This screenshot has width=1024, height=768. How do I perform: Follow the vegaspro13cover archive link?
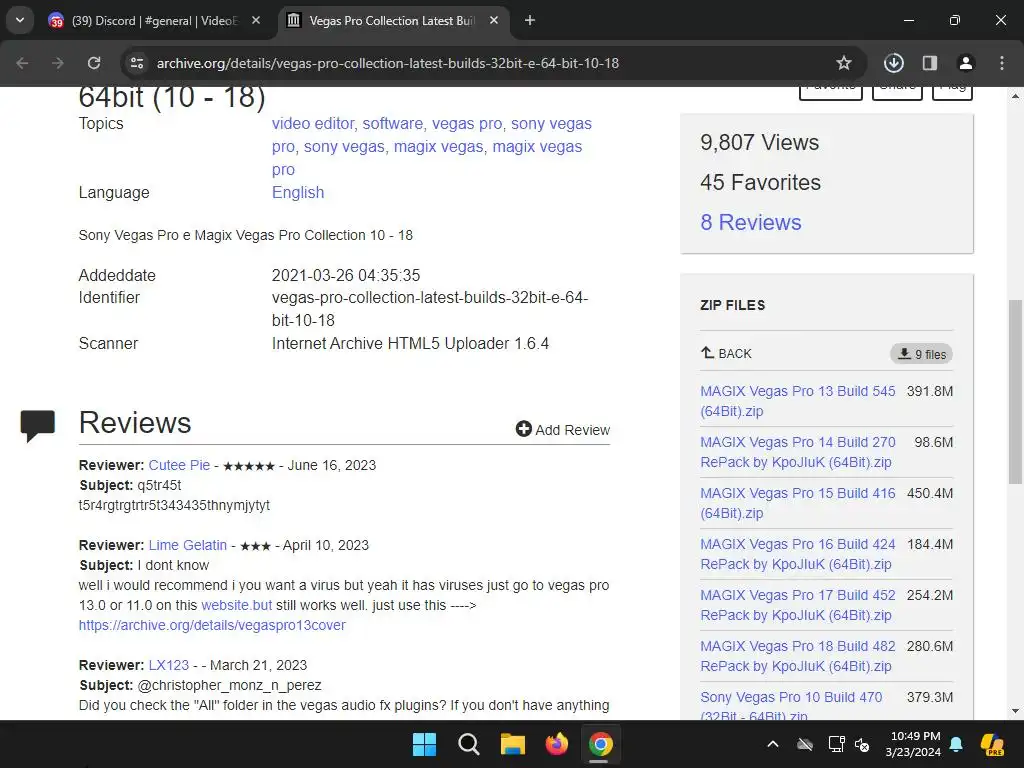[212, 625]
